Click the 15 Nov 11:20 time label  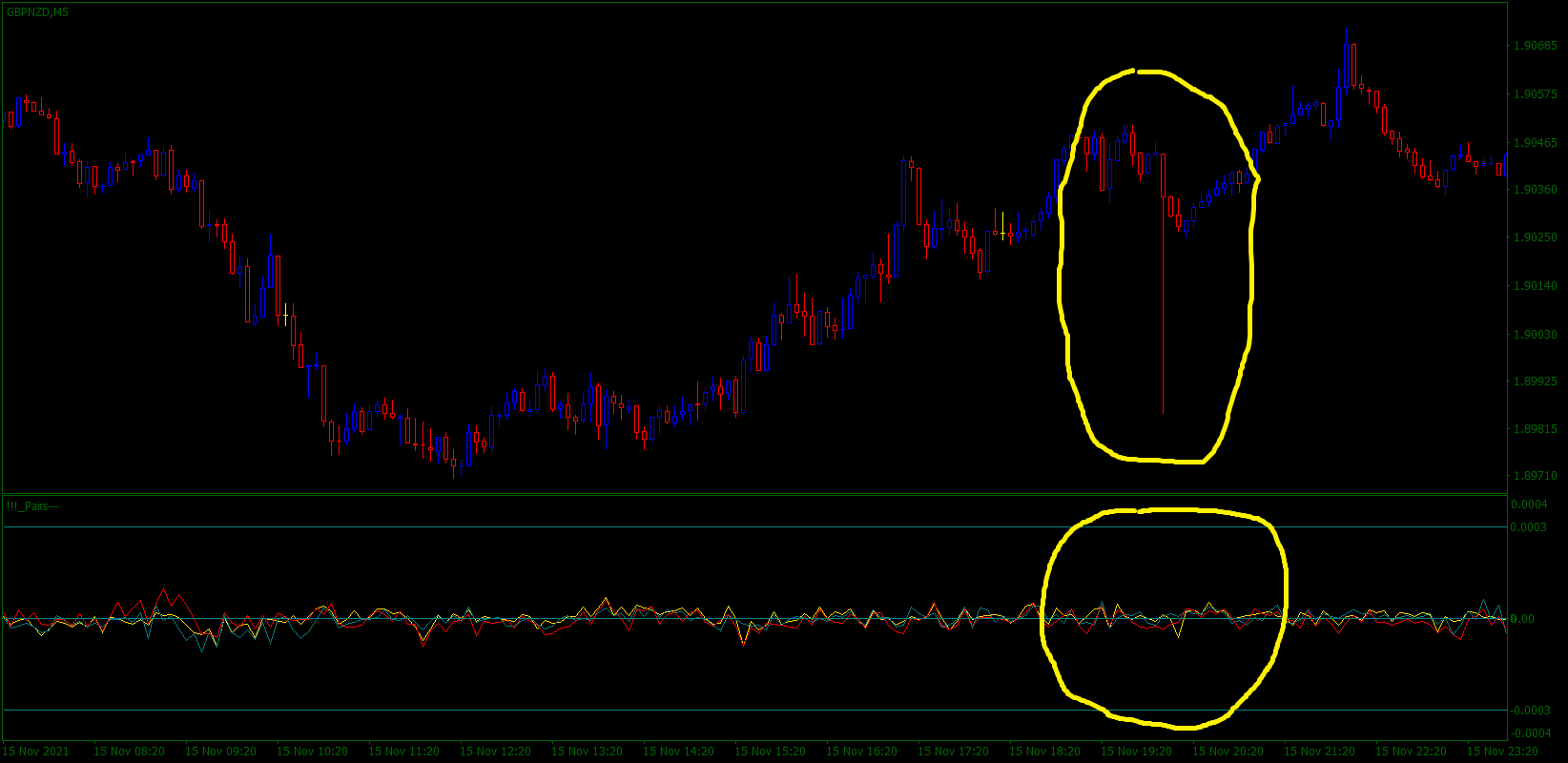tap(403, 752)
